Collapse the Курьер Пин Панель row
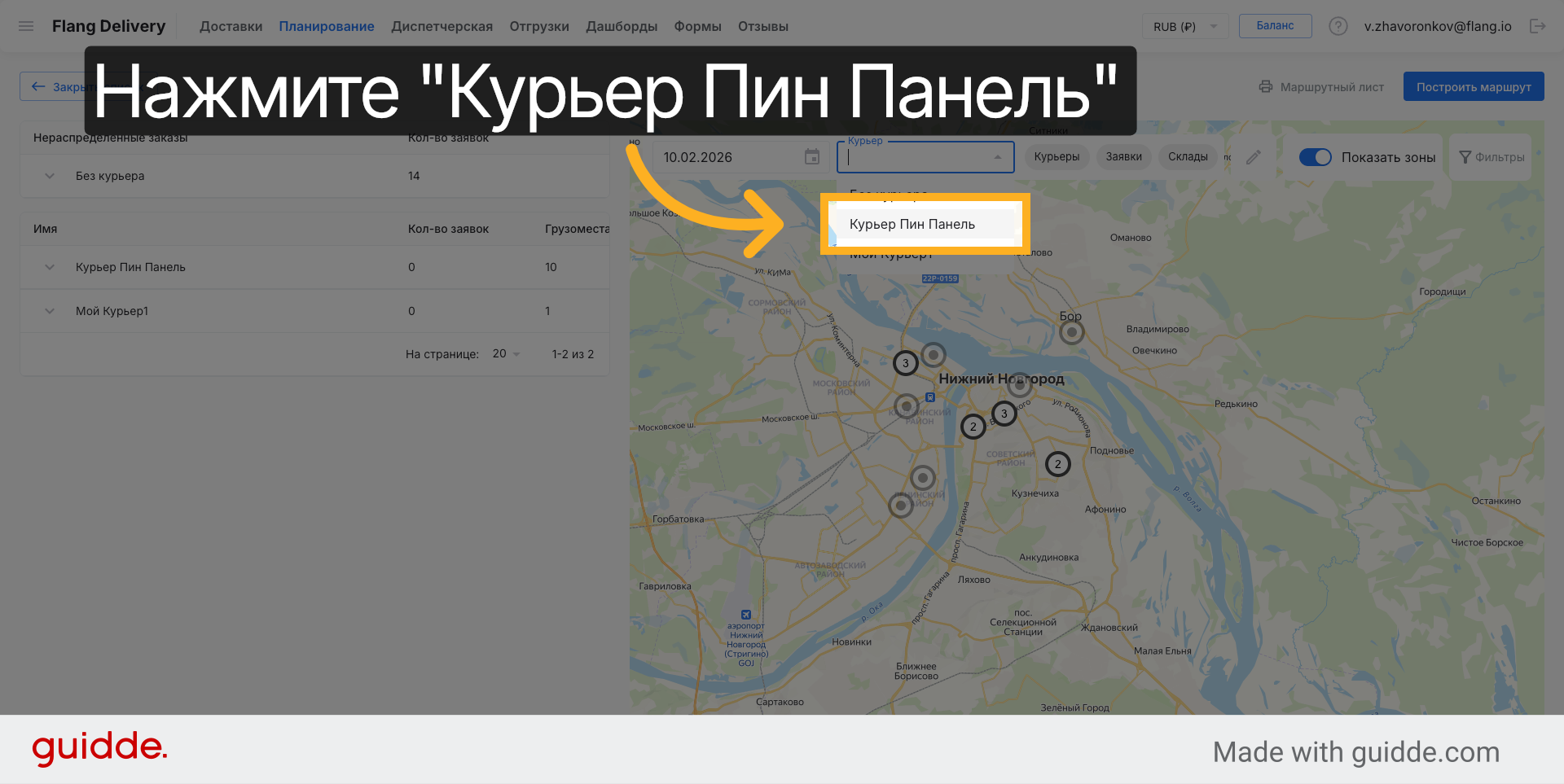The image size is (1564, 784). [x=49, y=266]
